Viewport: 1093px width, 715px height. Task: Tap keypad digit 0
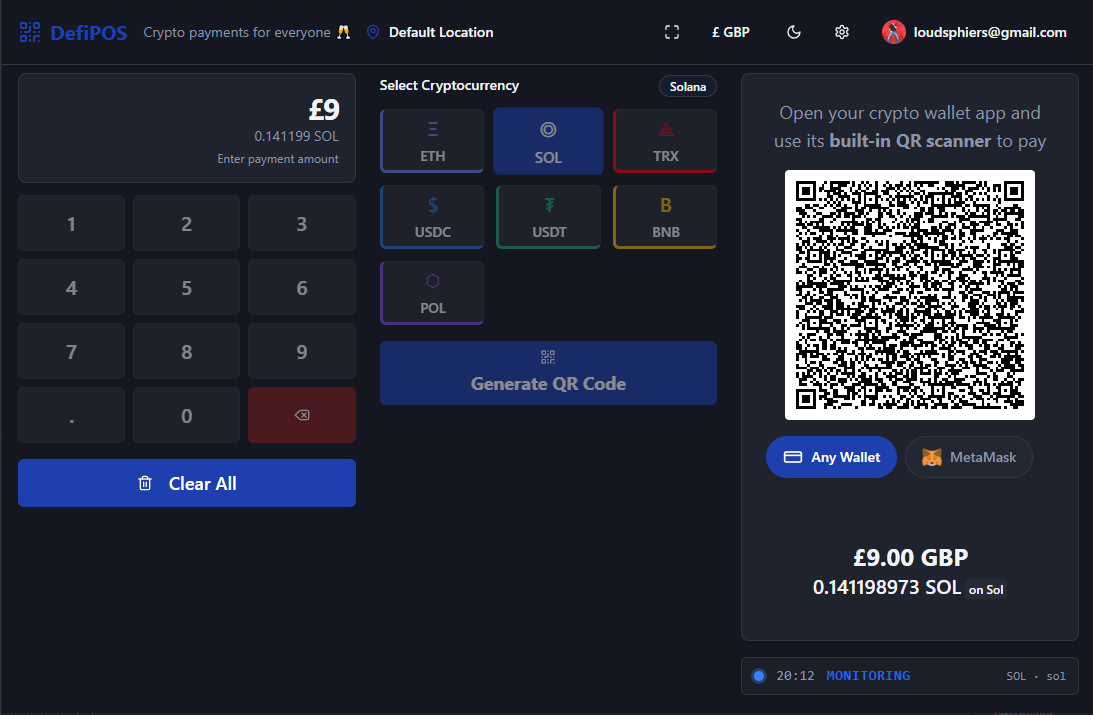coord(186,415)
